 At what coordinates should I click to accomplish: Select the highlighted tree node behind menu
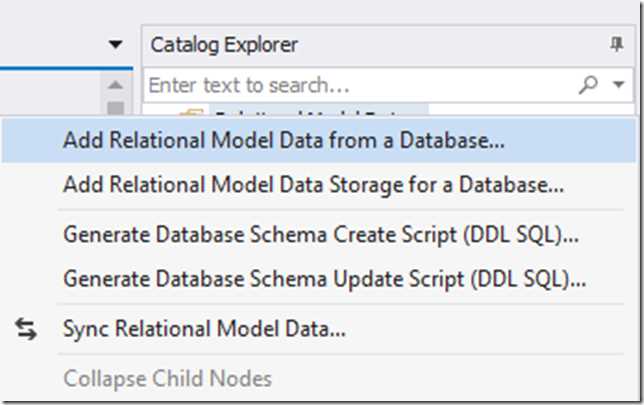tap(319, 112)
